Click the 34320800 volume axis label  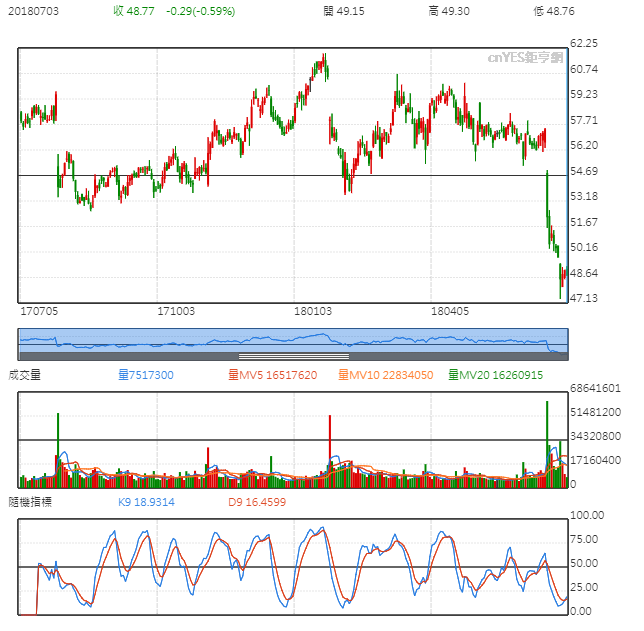point(595,436)
